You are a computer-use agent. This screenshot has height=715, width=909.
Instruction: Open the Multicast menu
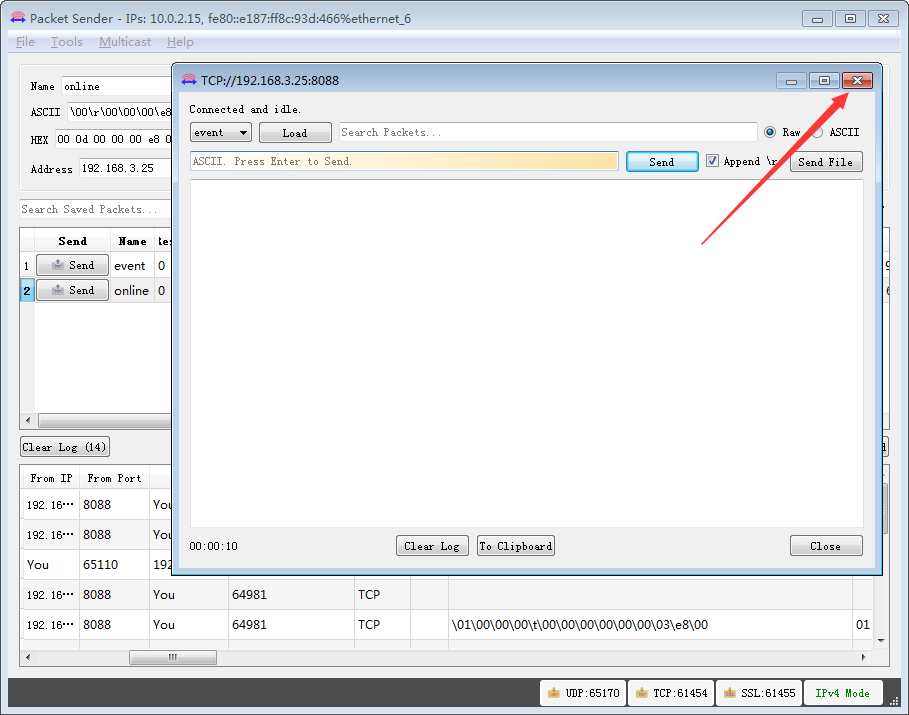tap(125, 42)
